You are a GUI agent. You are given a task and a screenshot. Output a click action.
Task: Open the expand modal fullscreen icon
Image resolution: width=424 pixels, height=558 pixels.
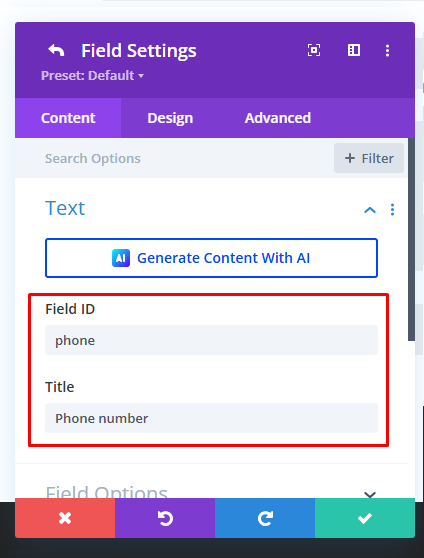coord(314,50)
